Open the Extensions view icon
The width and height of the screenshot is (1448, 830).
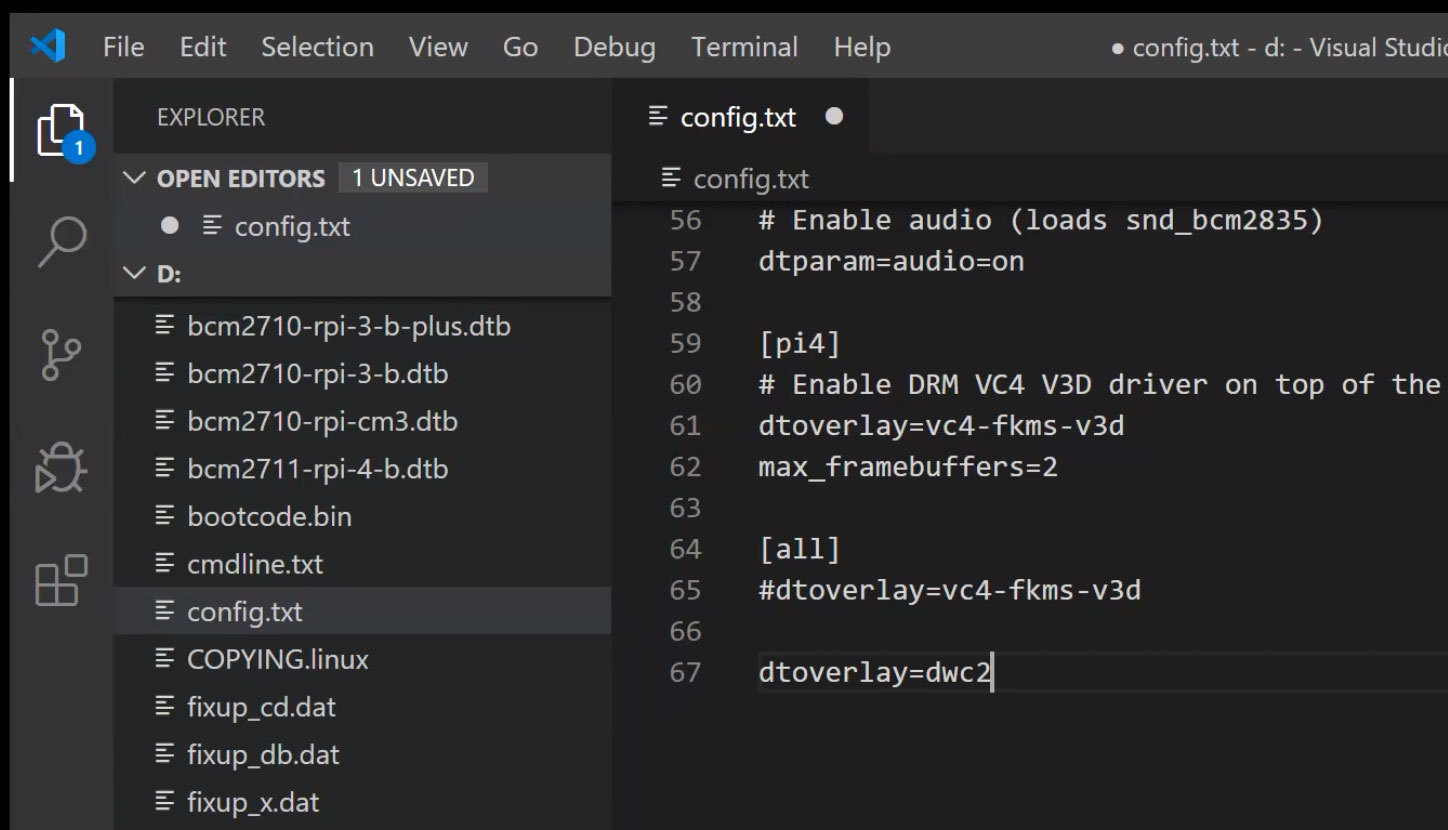[x=60, y=581]
